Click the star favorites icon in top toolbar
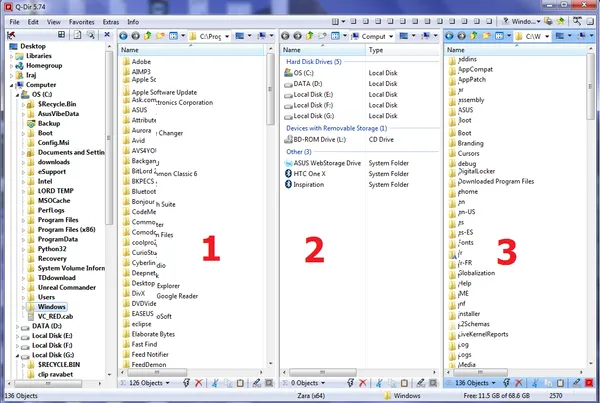Image resolution: width=600 pixels, height=403 pixels. [x=561, y=21]
